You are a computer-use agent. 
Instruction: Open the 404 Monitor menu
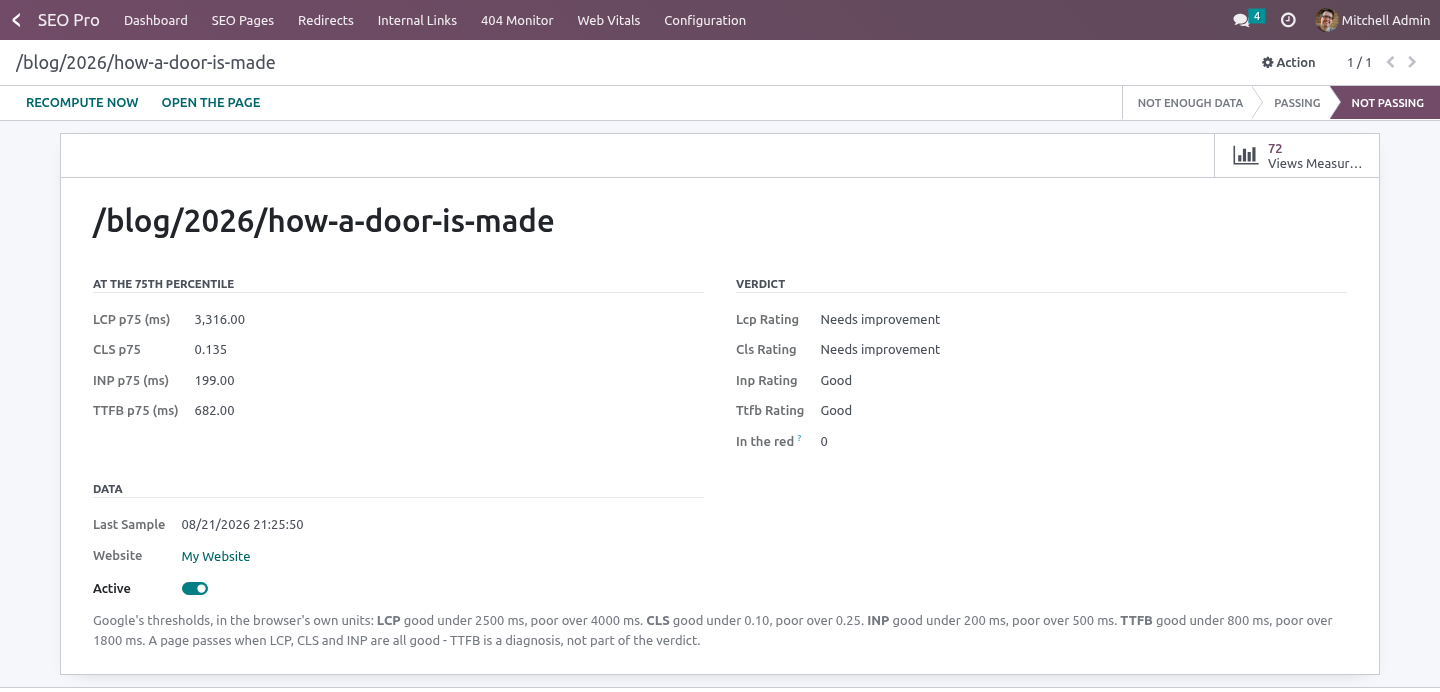(517, 20)
